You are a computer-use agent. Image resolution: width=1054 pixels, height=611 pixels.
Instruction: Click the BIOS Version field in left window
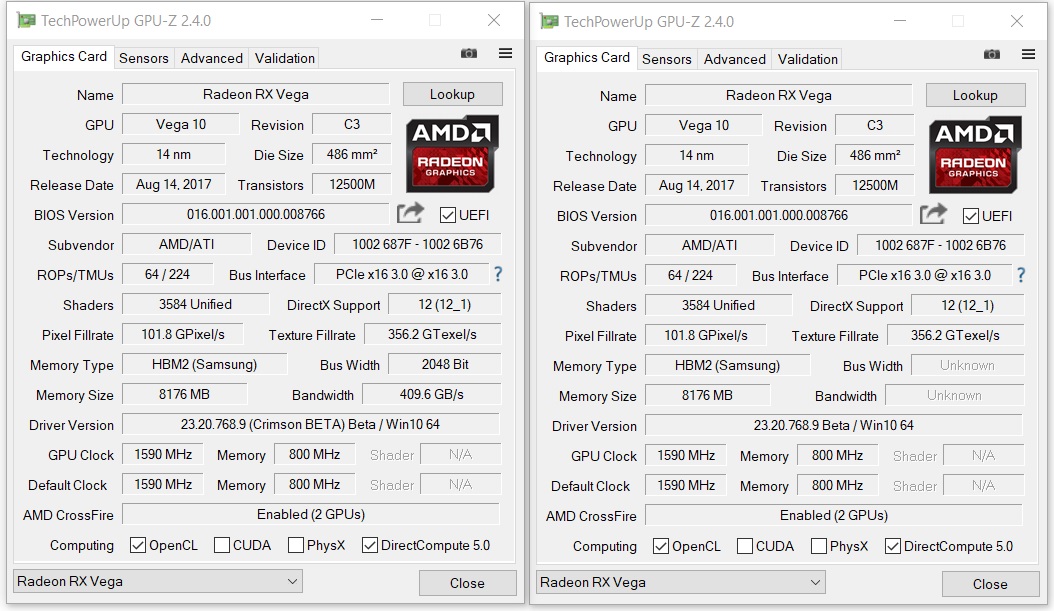(x=256, y=214)
